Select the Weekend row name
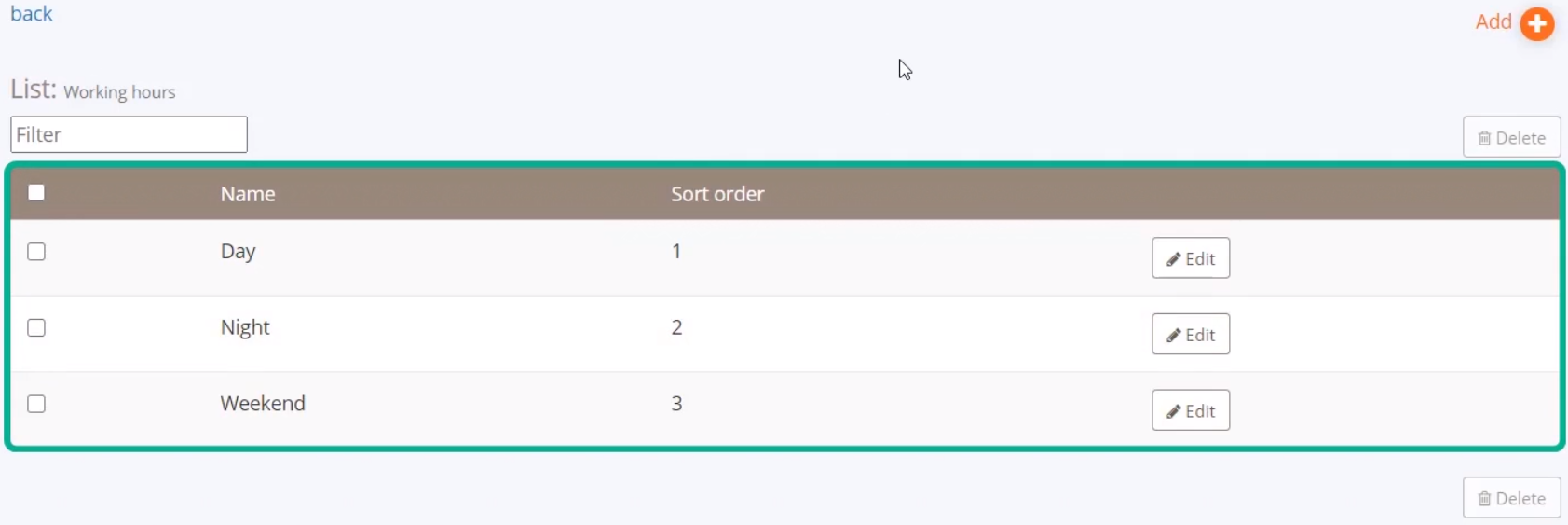Screen dimensions: 1568x525 263,404
